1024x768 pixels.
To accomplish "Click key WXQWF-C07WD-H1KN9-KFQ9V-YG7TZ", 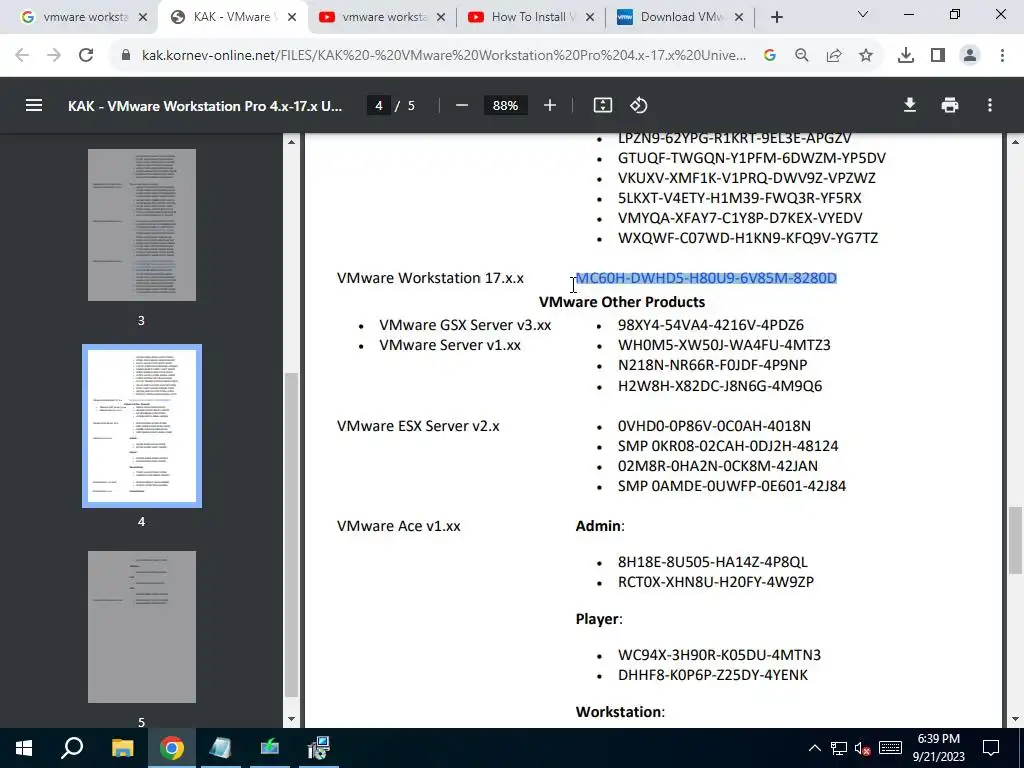I will click(748, 238).
